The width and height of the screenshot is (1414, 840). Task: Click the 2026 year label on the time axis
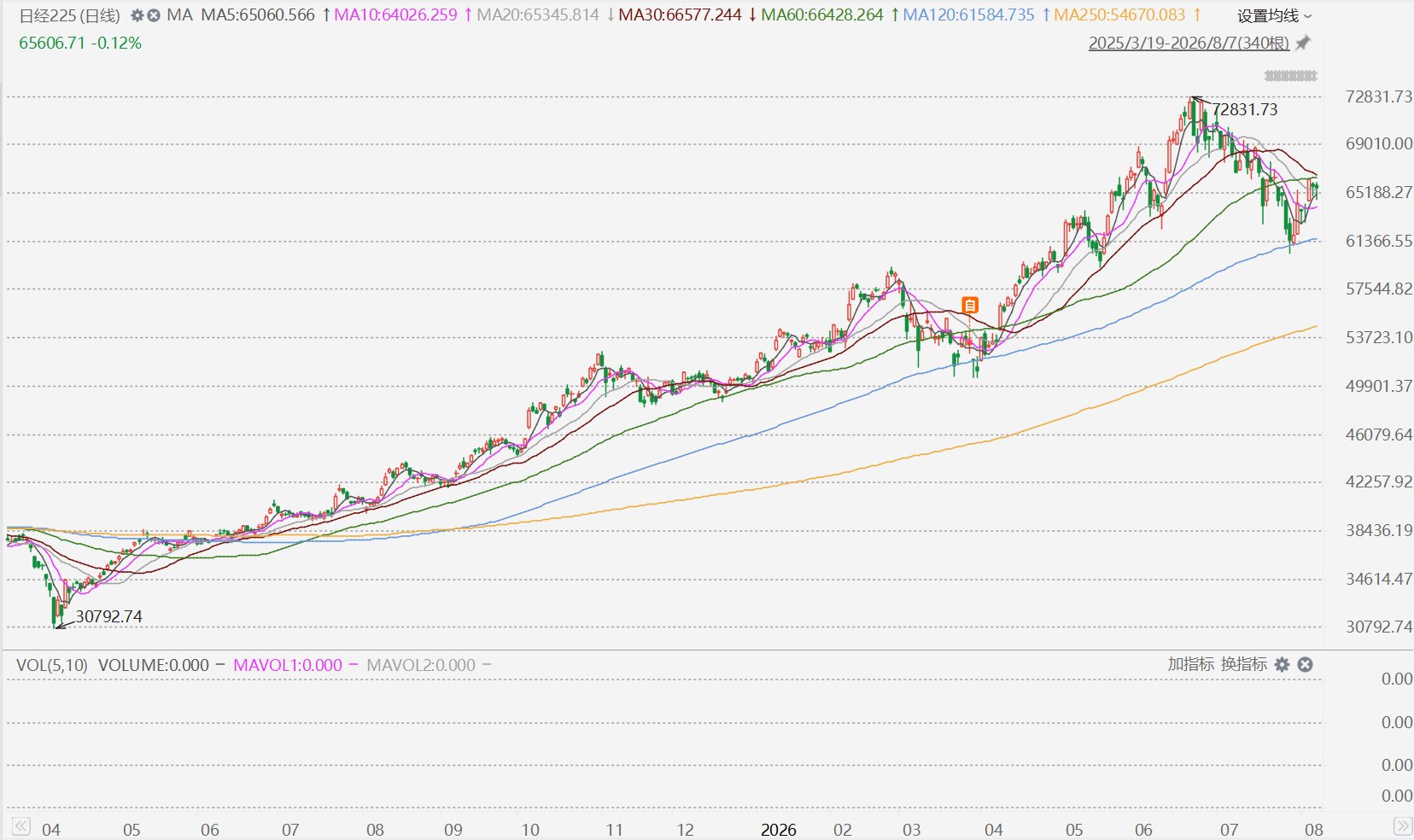coord(779,830)
